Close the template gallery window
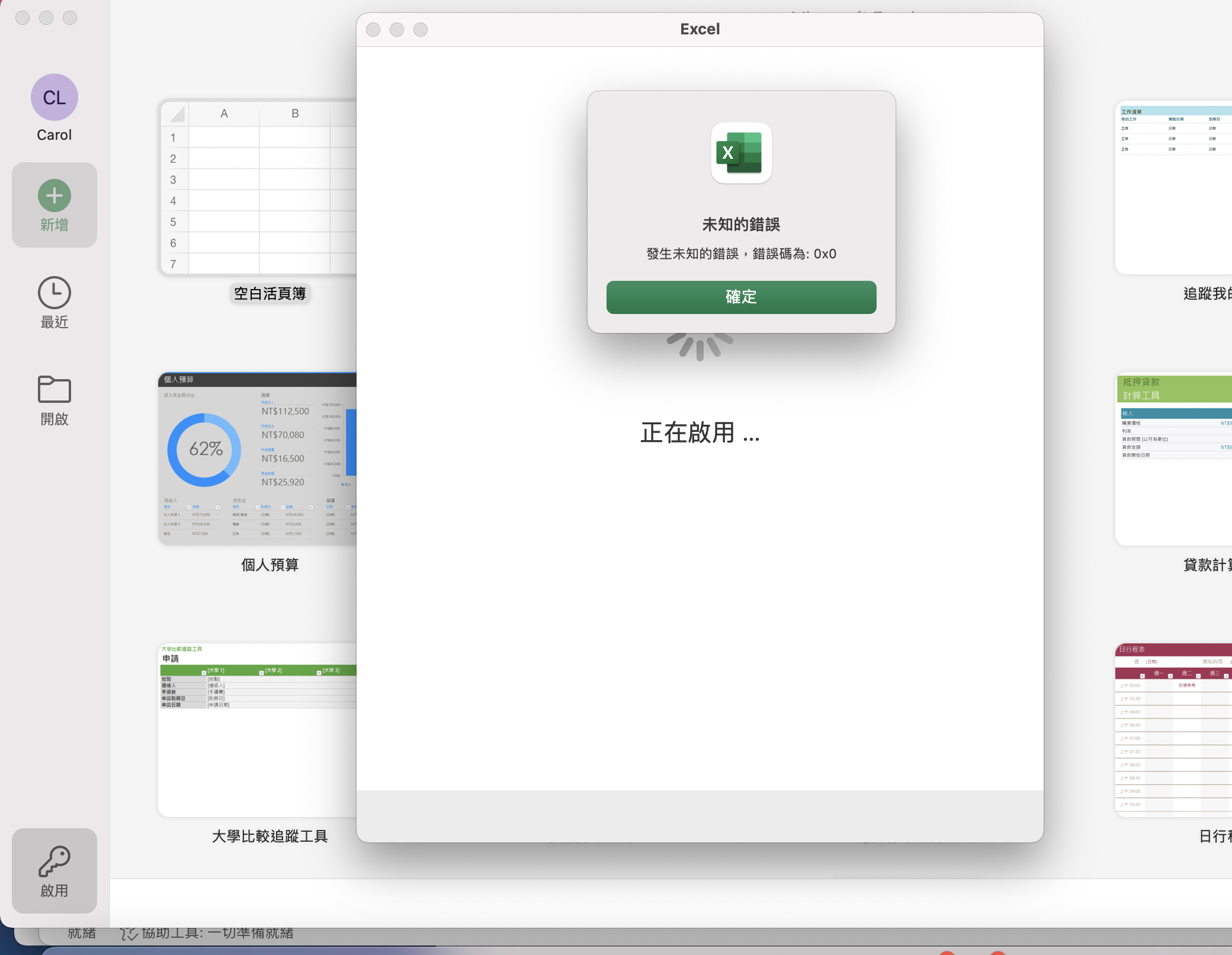 point(23,18)
